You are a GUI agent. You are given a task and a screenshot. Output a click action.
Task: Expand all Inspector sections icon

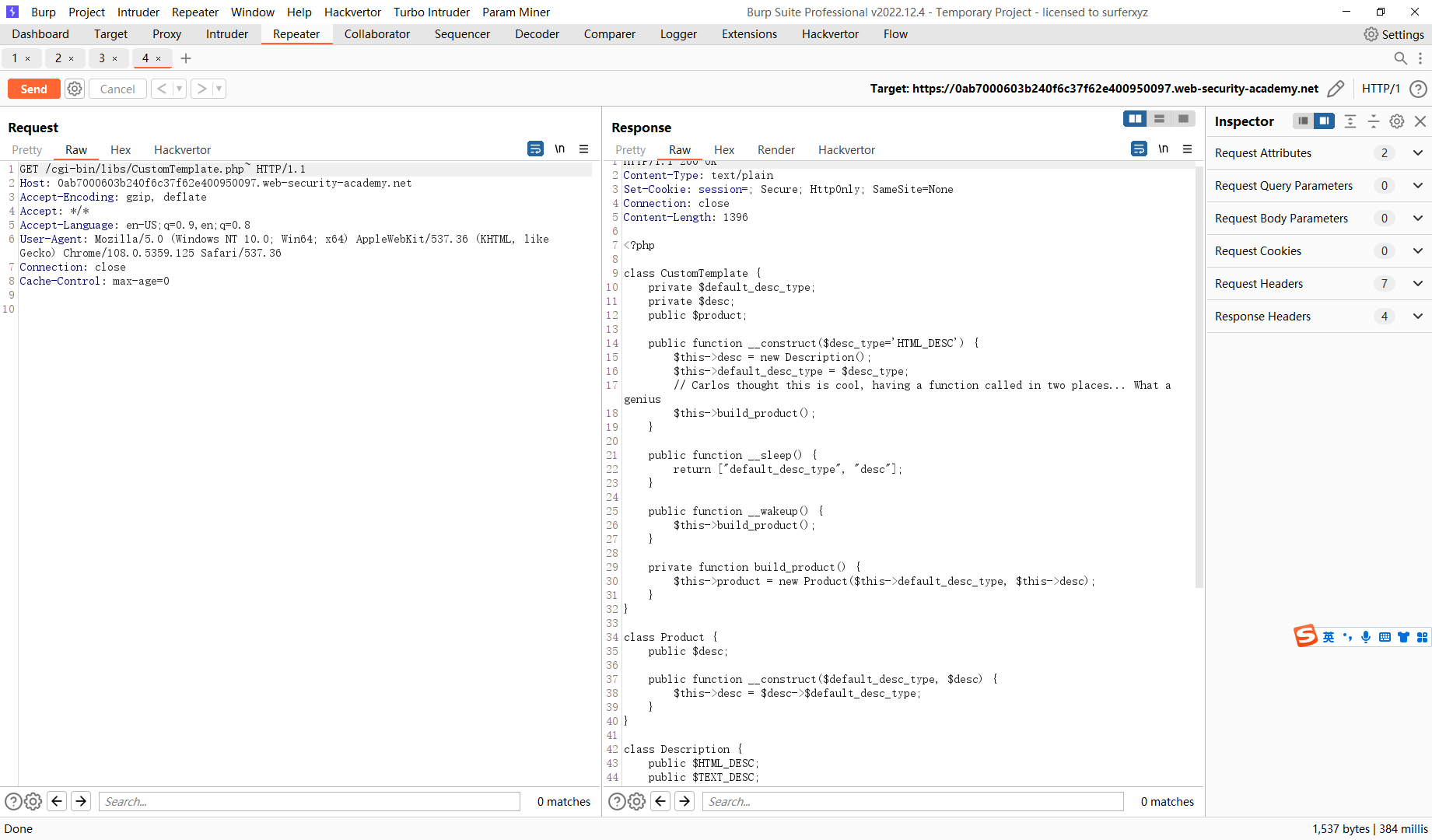click(x=1350, y=121)
